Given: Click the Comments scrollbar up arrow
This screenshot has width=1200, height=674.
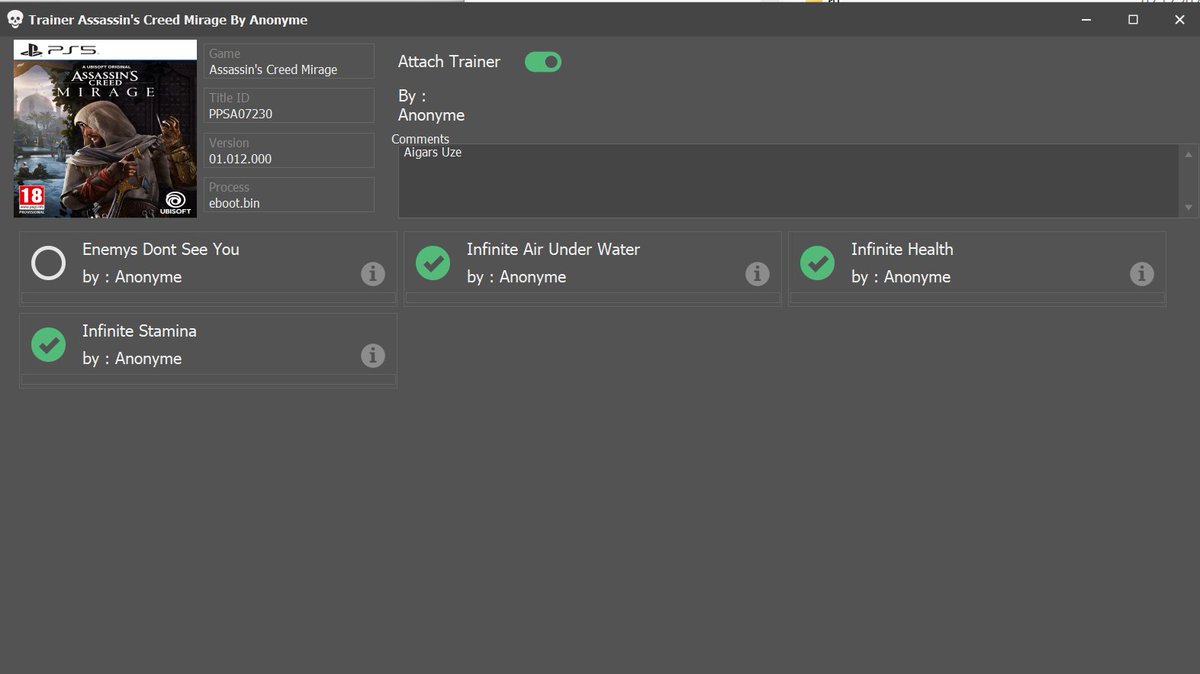Looking at the screenshot, I should coord(1189,155).
